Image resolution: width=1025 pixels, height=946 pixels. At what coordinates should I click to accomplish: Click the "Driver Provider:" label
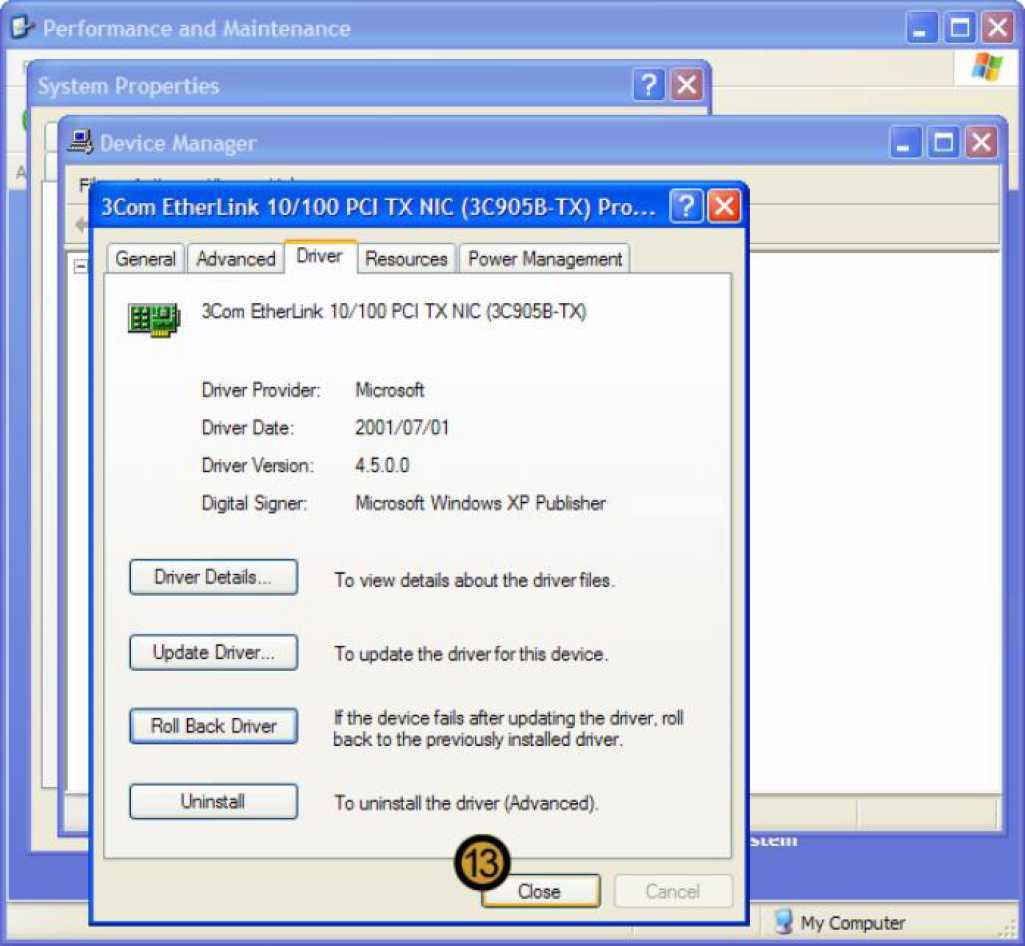261,390
